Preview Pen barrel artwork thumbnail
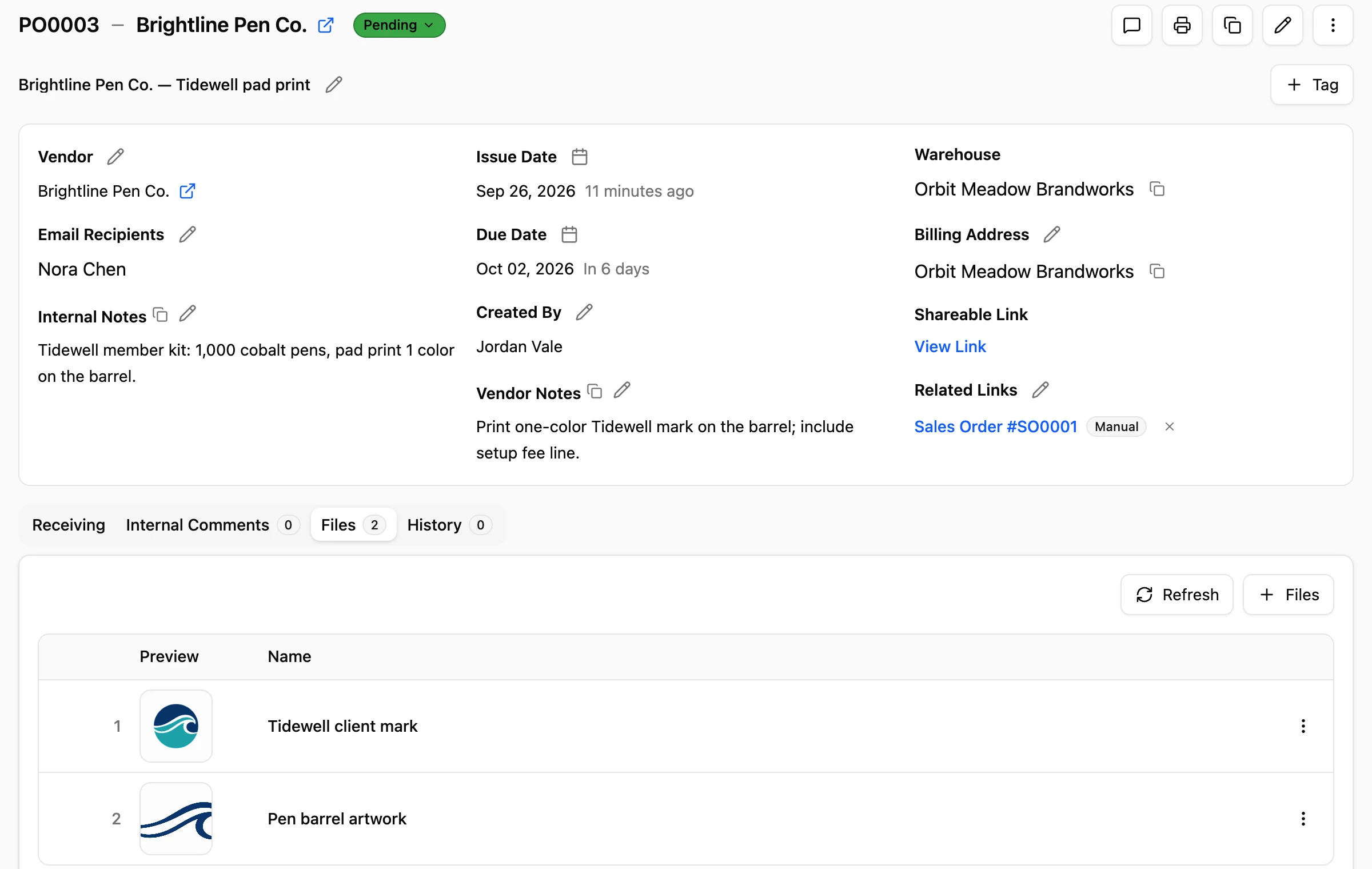Viewport: 1372px width, 869px height. [176, 819]
